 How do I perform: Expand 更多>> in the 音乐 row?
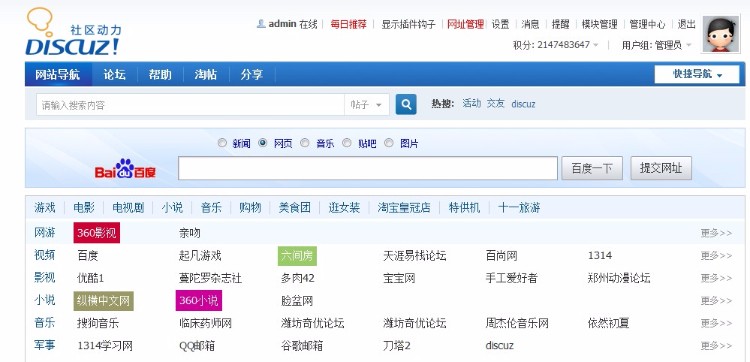click(x=717, y=323)
